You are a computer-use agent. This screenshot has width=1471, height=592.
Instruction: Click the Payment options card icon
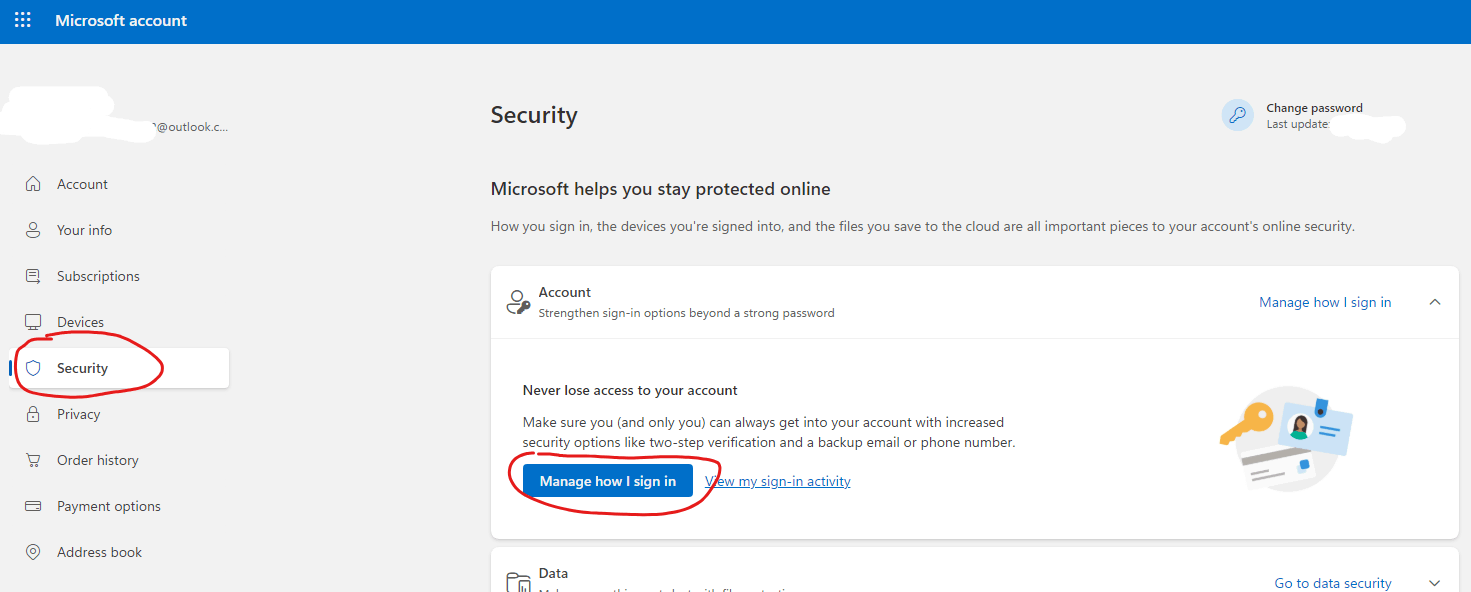33,505
